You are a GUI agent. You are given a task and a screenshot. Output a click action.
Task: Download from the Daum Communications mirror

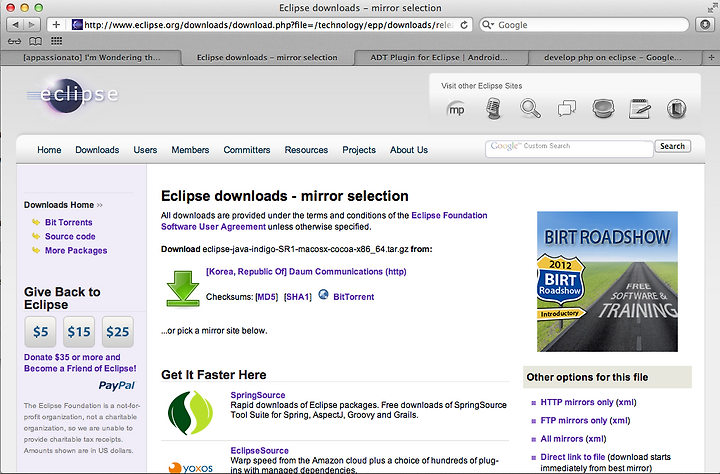[306, 271]
